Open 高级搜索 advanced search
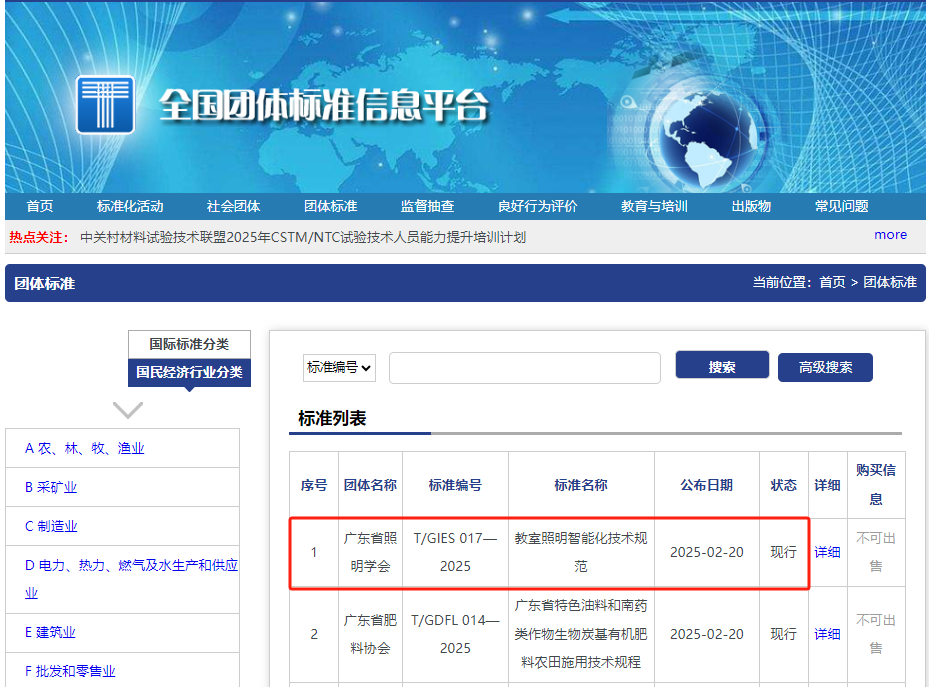 click(x=825, y=367)
